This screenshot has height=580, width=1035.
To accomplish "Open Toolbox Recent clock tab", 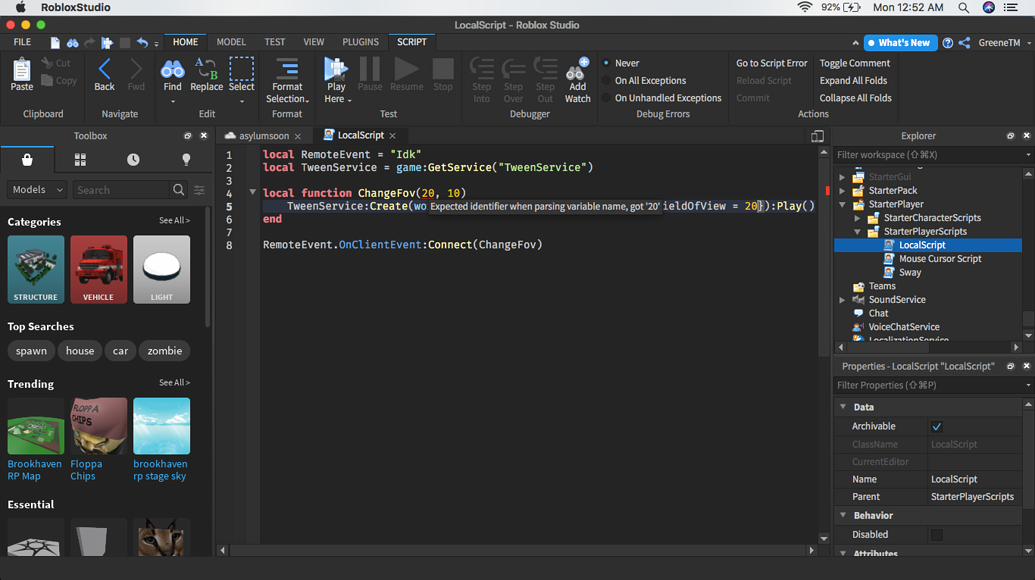I will coord(133,160).
